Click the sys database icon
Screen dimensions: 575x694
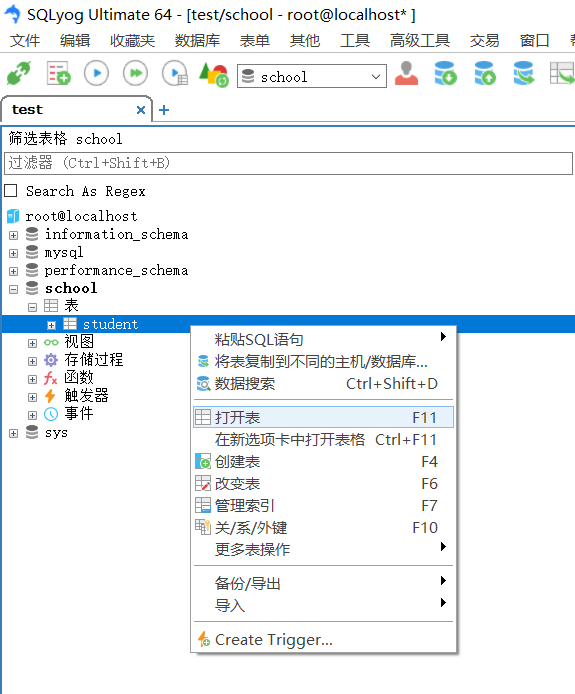32,432
